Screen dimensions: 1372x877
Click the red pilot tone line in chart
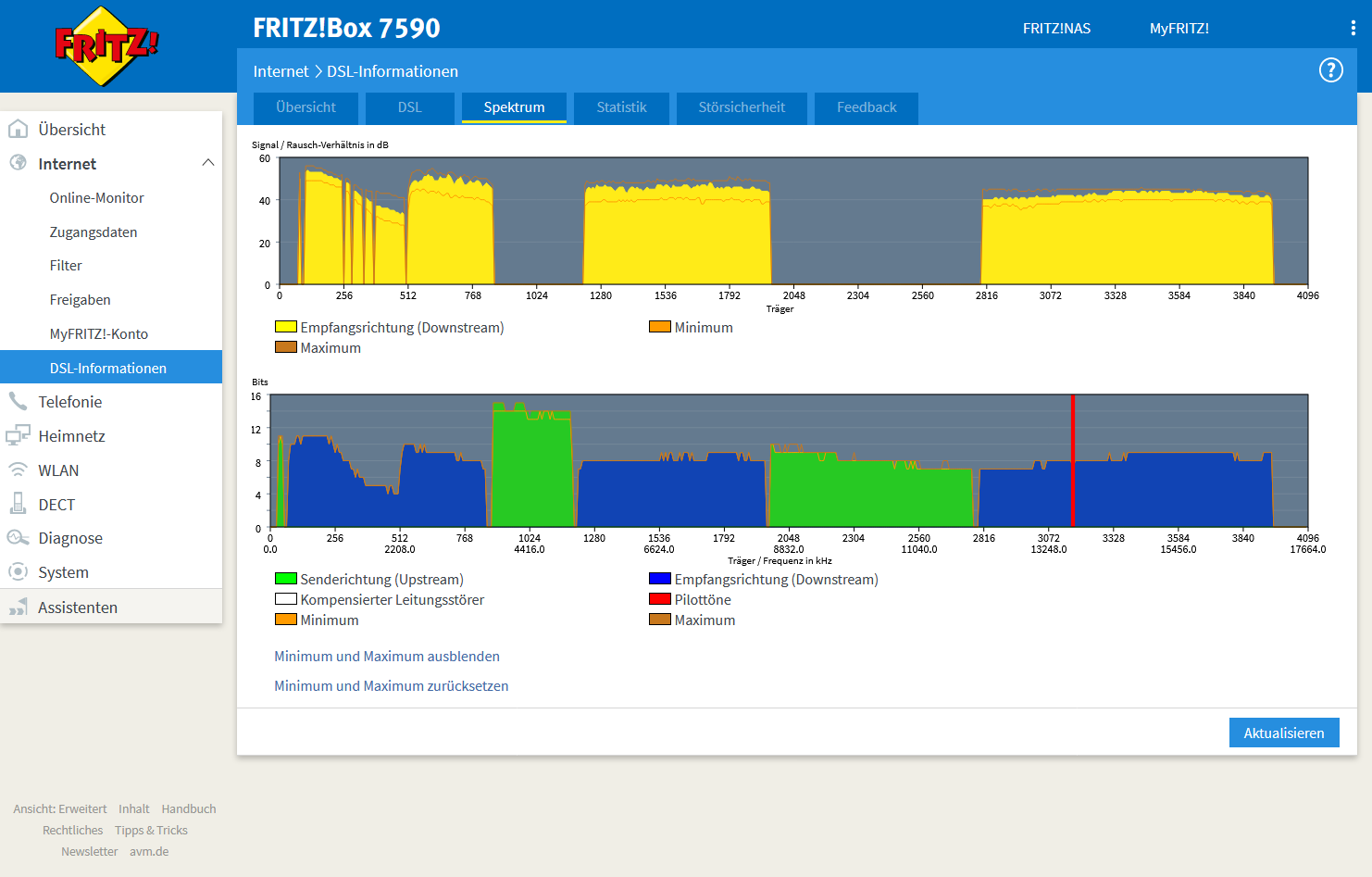(x=1073, y=460)
